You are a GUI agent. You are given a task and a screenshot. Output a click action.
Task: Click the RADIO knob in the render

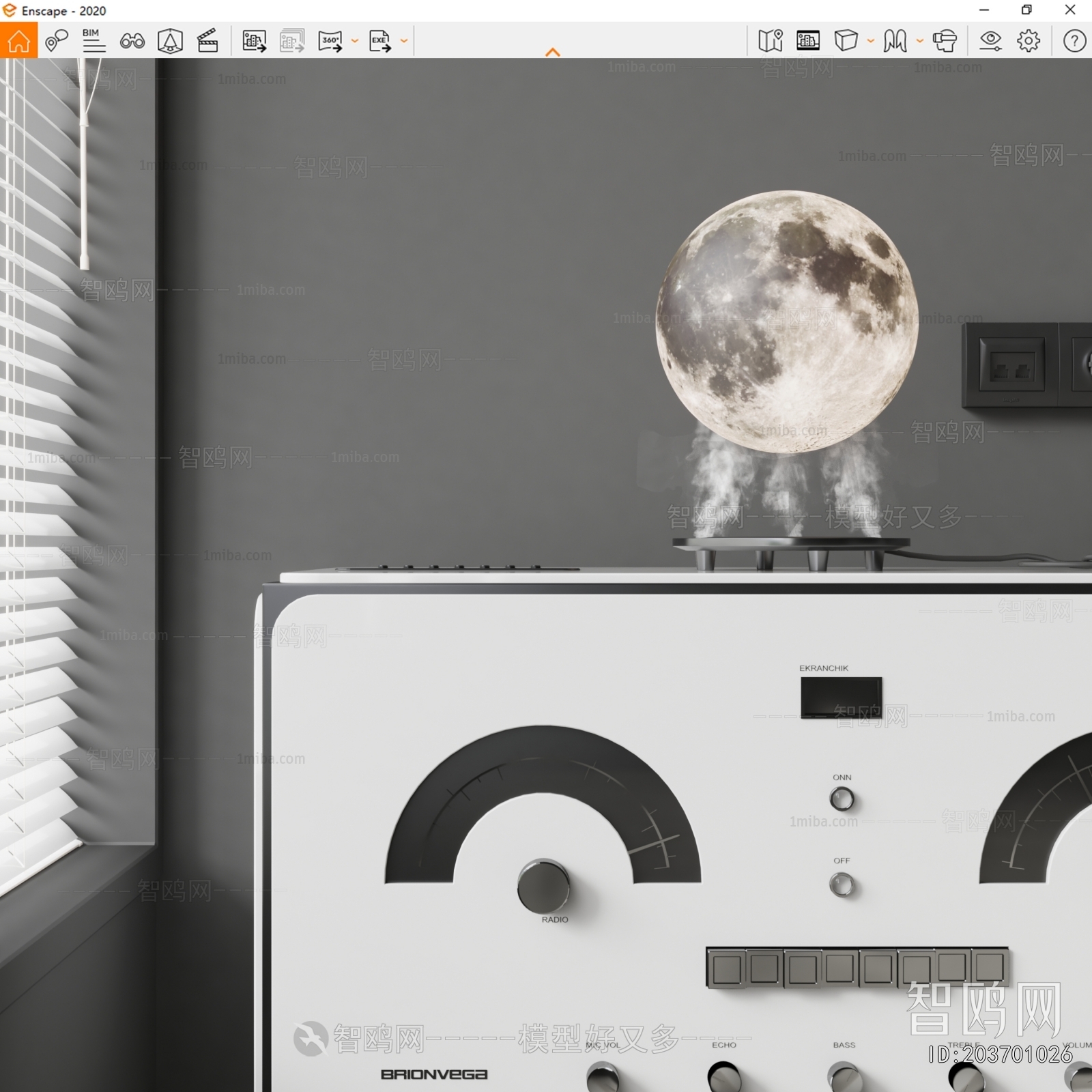(x=543, y=886)
